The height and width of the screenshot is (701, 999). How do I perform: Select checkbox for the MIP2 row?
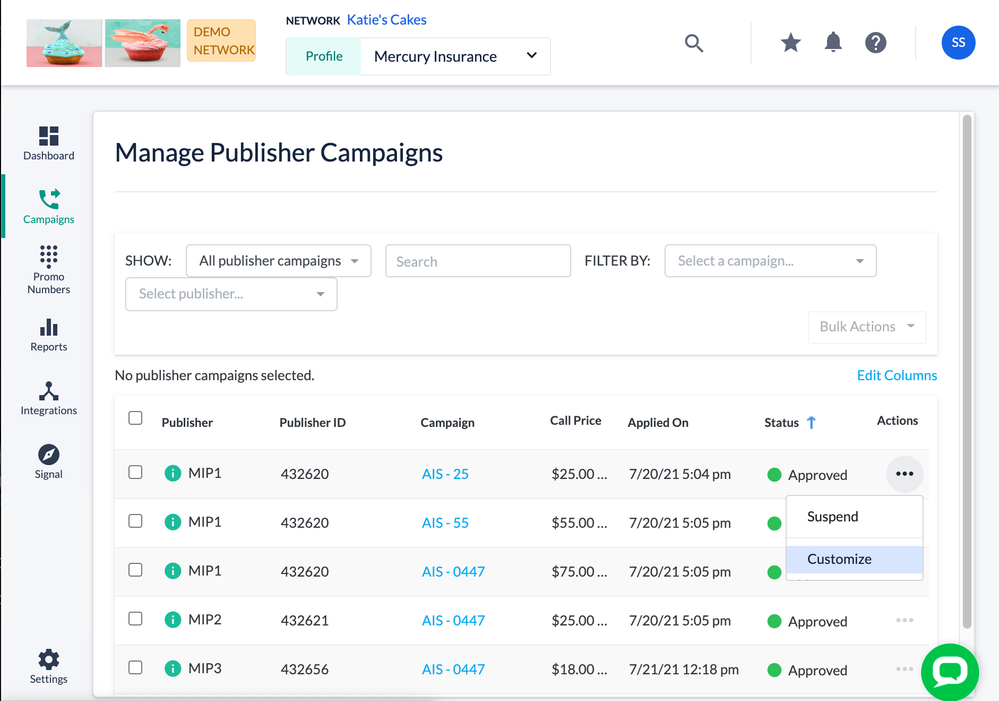(136, 619)
